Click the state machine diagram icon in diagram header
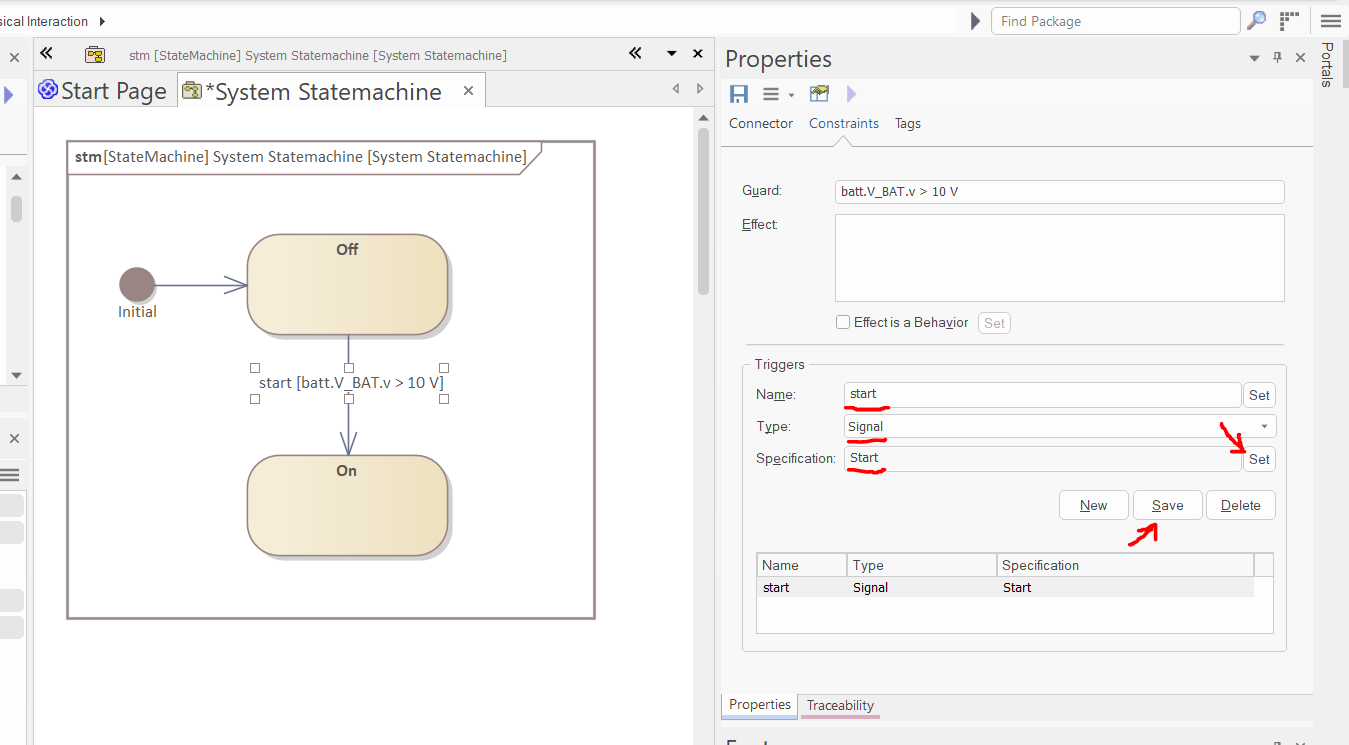 95,55
